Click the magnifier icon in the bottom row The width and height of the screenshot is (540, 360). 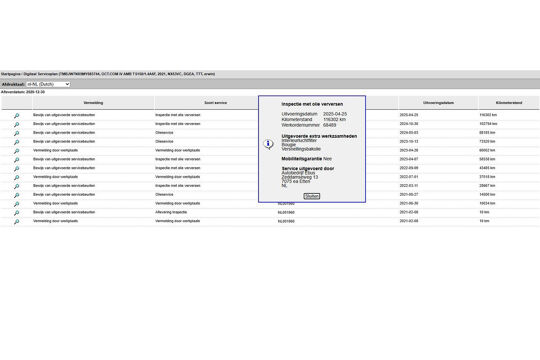16,222
